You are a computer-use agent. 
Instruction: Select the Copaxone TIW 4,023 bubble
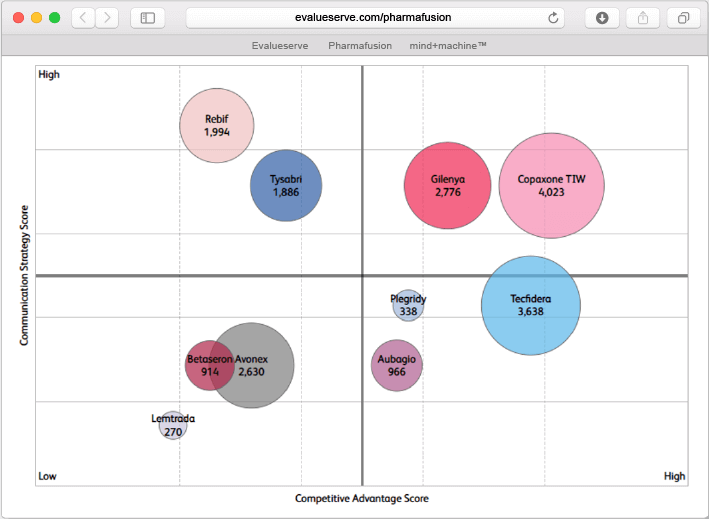click(552, 185)
